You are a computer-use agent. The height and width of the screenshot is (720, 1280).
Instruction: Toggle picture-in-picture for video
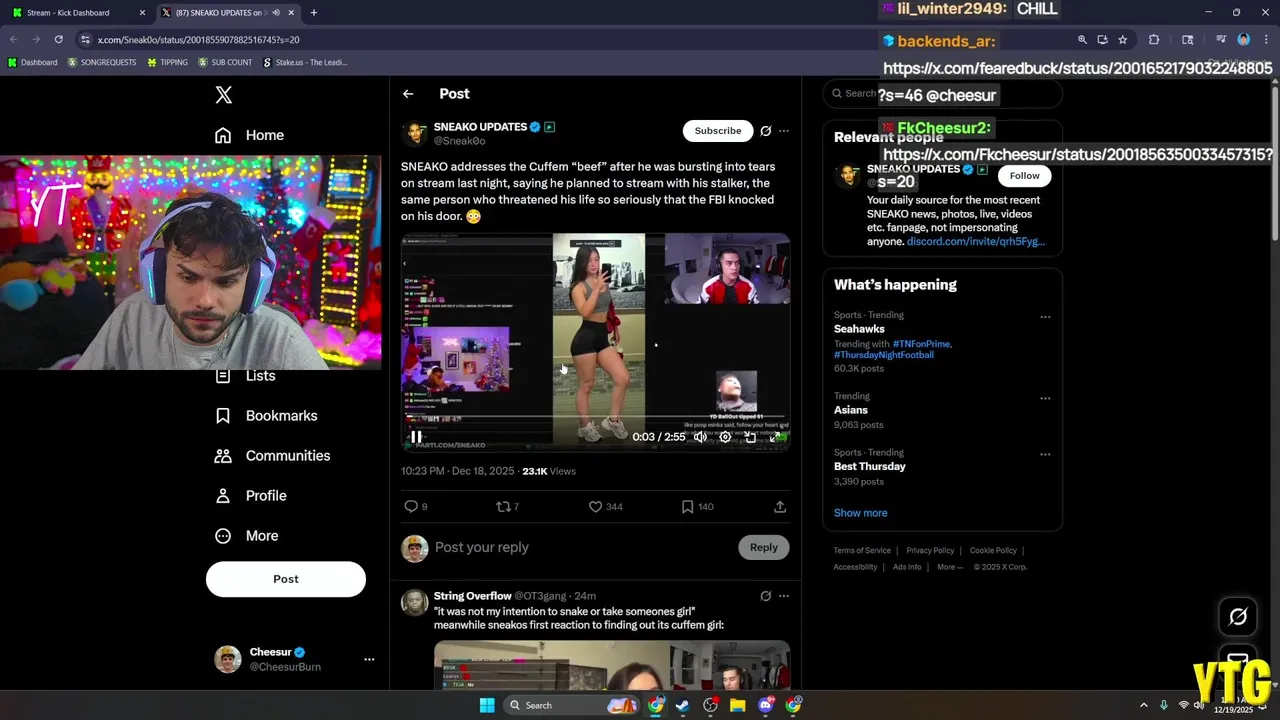coord(750,437)
